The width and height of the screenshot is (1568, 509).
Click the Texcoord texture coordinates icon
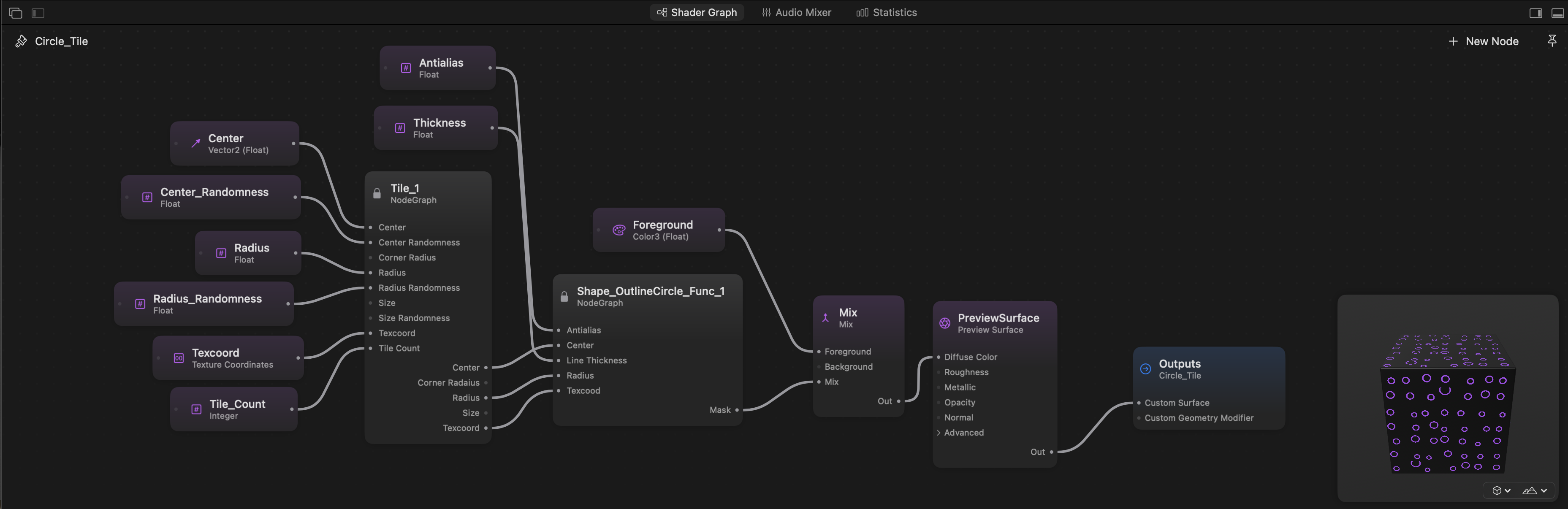pyautogui.click(x=178, y=358)
